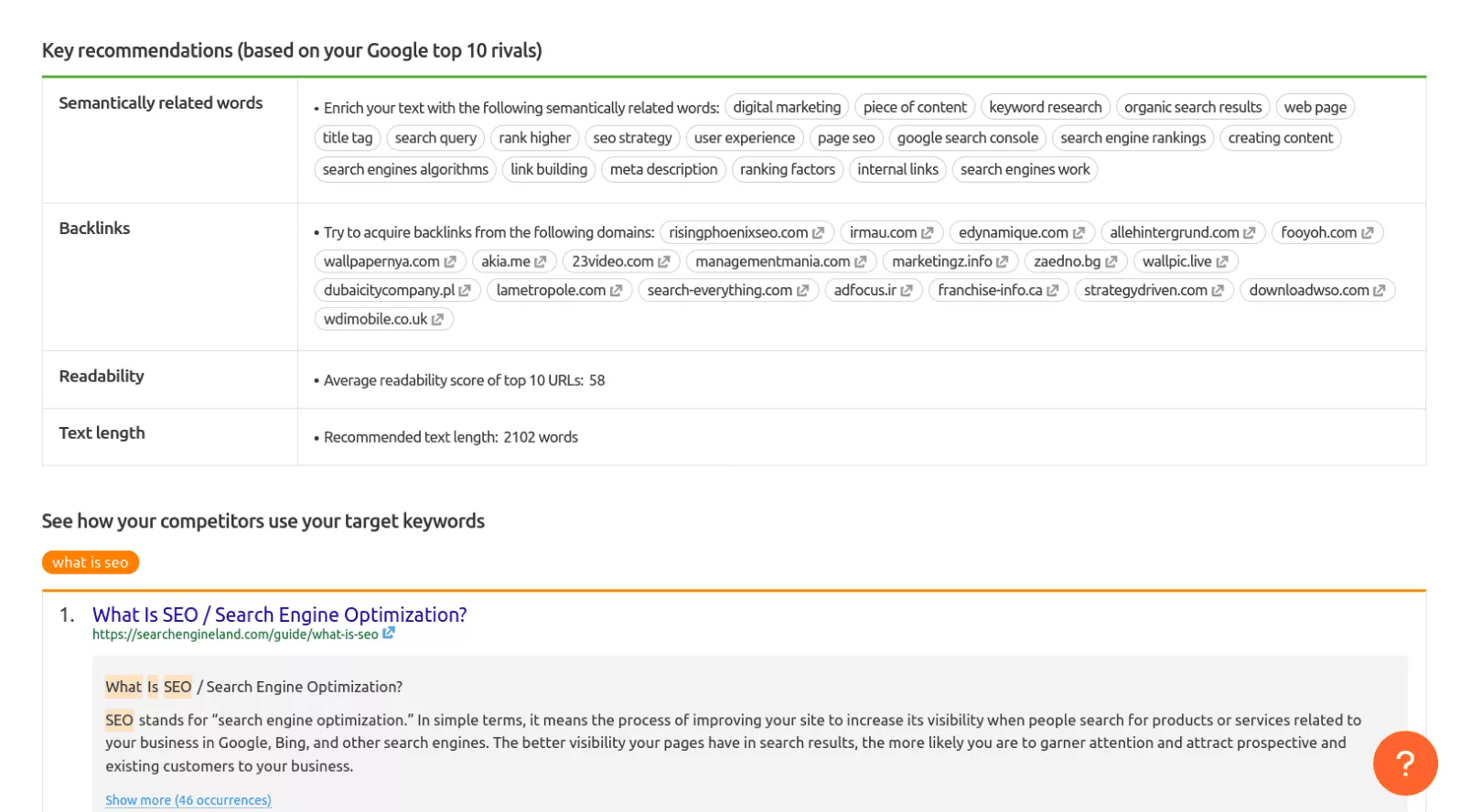This screenshot has height=812, width=1482.
Task: Open external link icon next to irmau.com
Action: (x=927, y=233)
